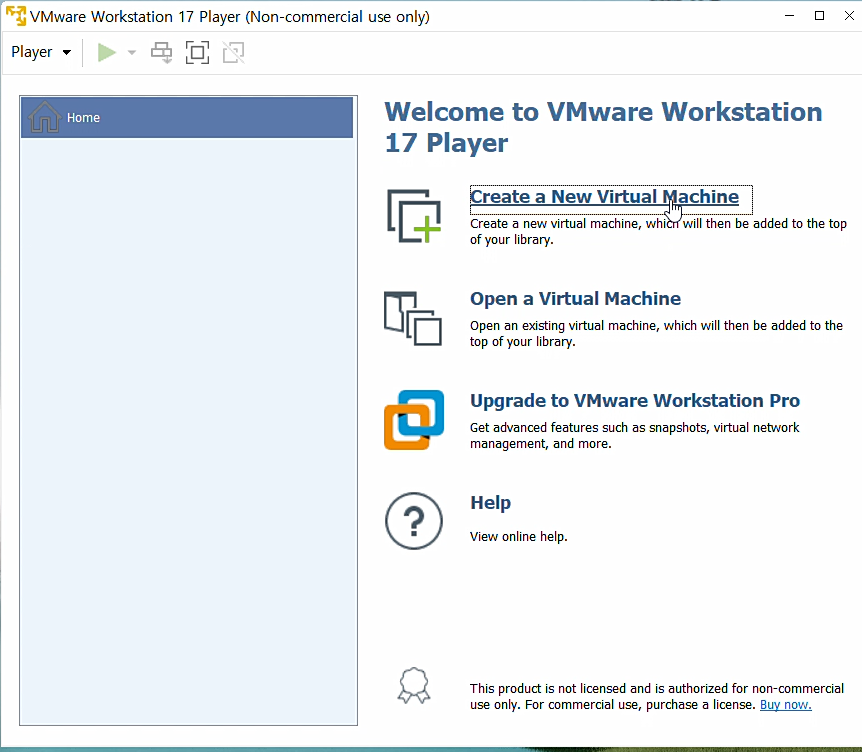Screen dimensions: 862x752
Task: Click the house icon next to Home
Action: pos(45,117)
